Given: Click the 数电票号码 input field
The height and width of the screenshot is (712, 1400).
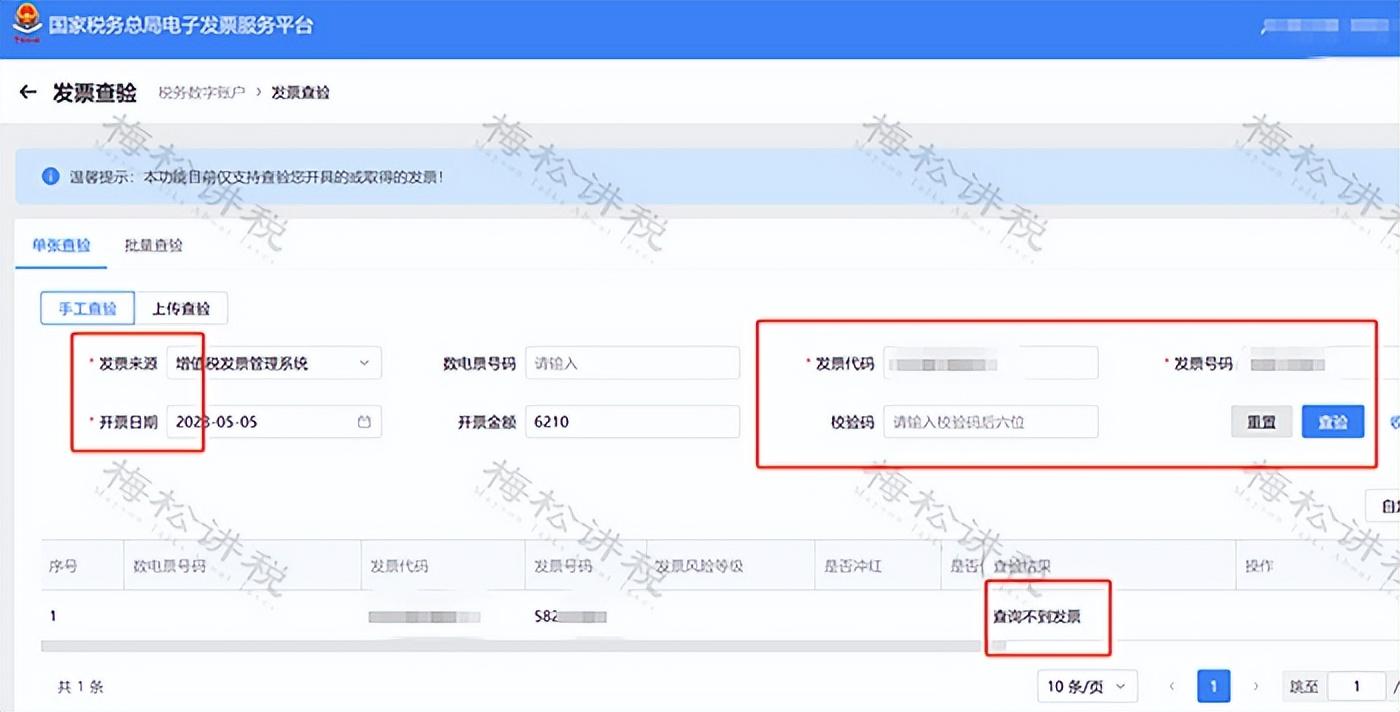Looking at the screenshot, I should pos(632,363).
